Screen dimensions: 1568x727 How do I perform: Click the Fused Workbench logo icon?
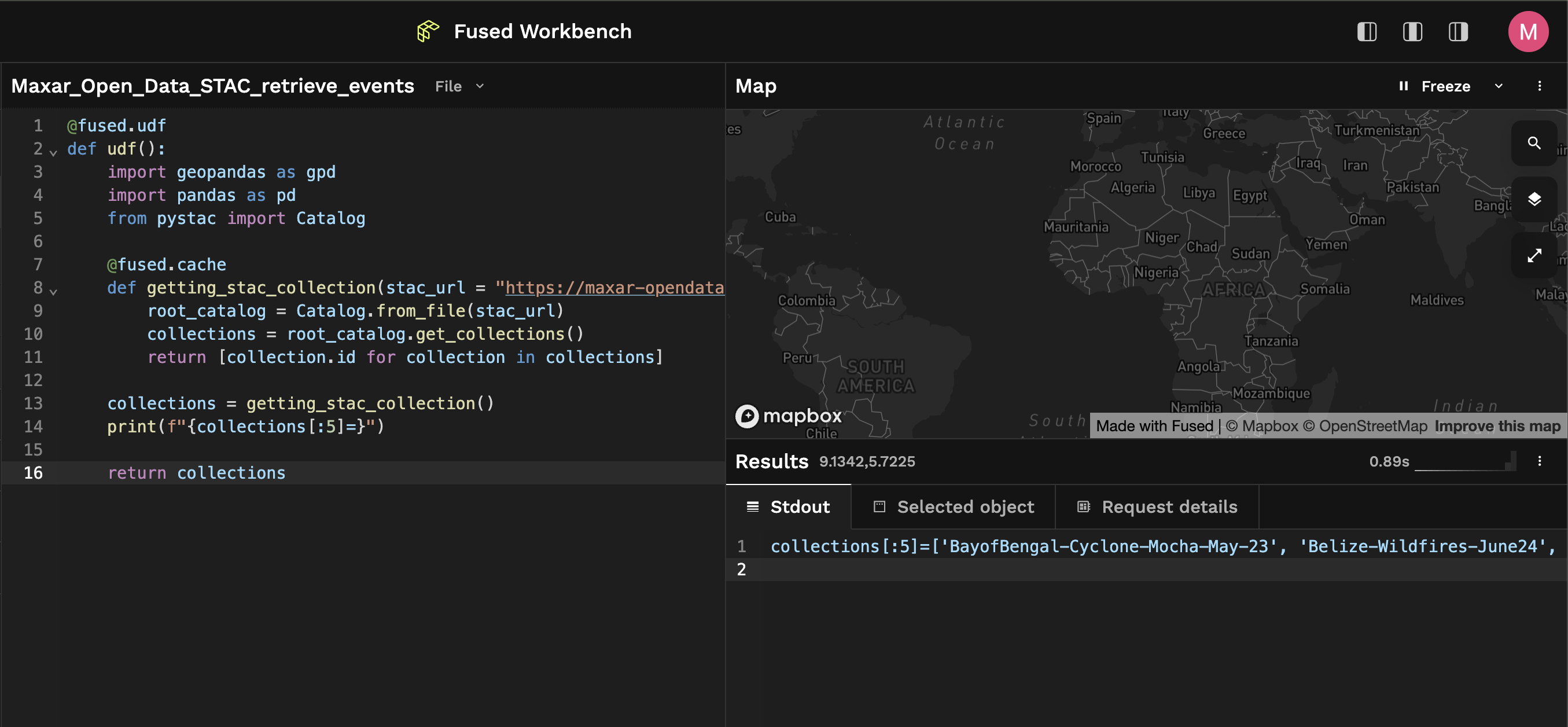[428, 31]
